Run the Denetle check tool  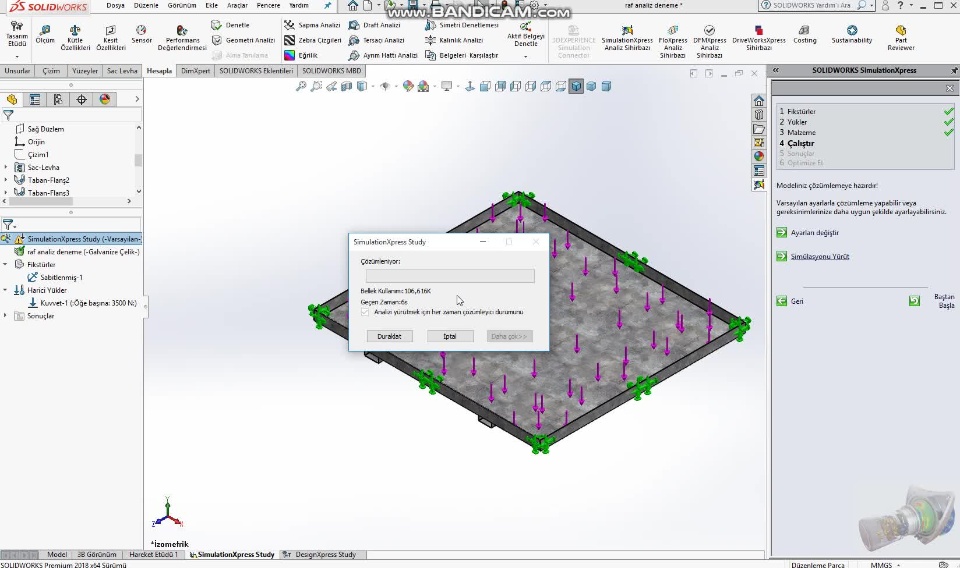click(x=230, y=25)
